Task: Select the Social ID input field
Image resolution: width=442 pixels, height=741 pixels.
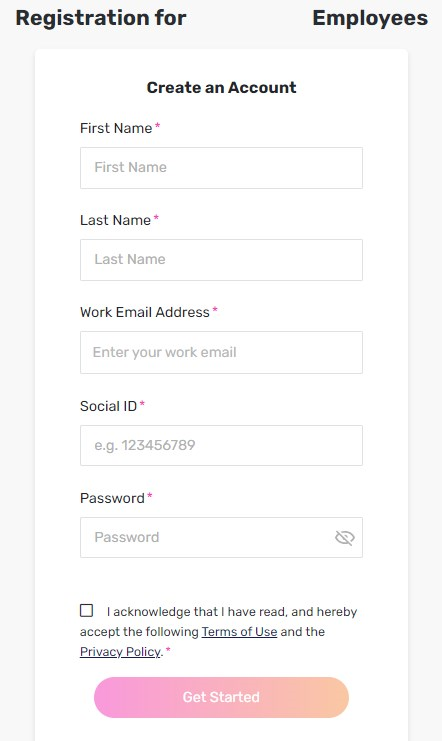Action: [x=221, y=445]
